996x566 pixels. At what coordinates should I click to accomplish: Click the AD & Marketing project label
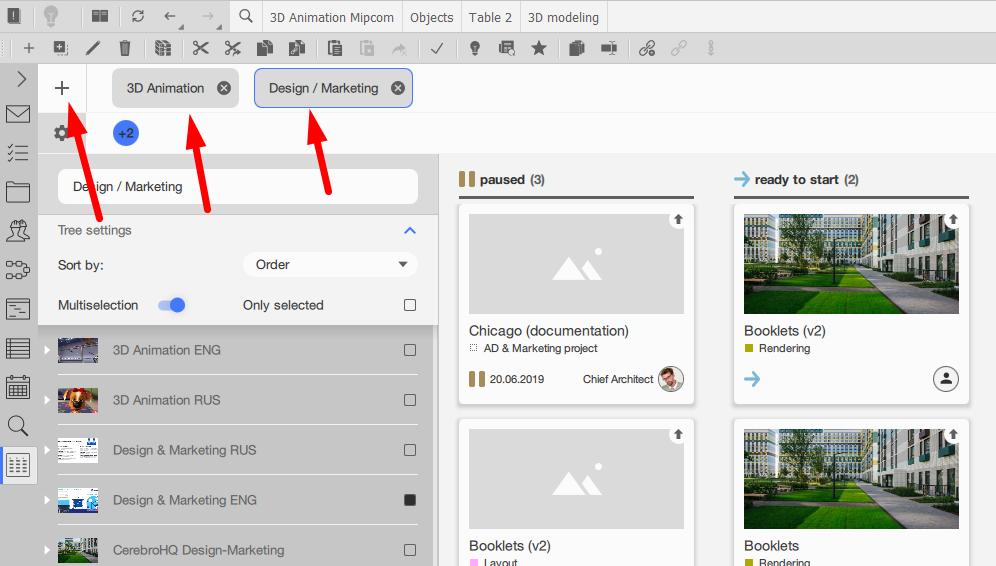click(541, 349)
